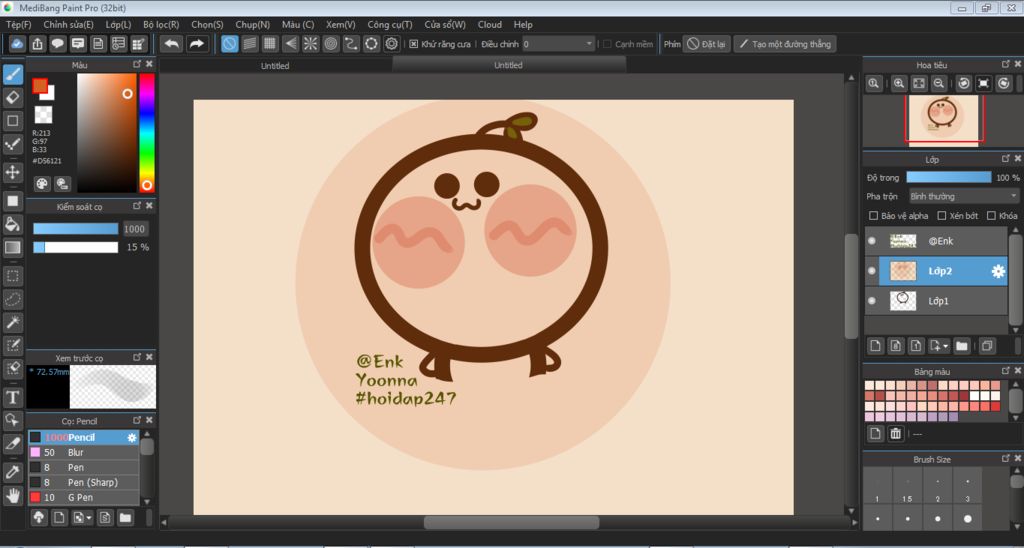Open the add brush dropdown arrow

coord(89,519)
